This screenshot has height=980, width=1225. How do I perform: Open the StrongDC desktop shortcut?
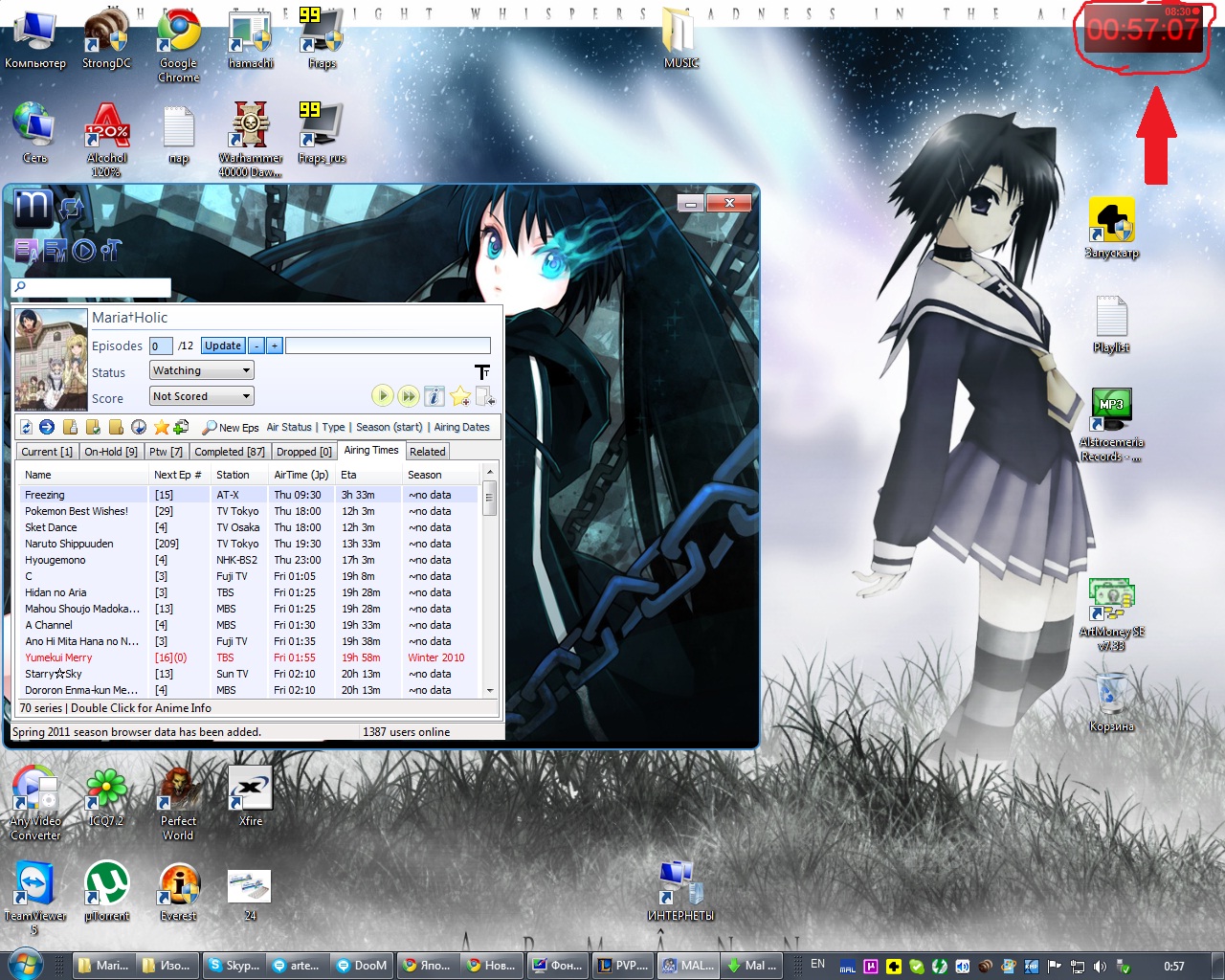click(x=106, y=38)
